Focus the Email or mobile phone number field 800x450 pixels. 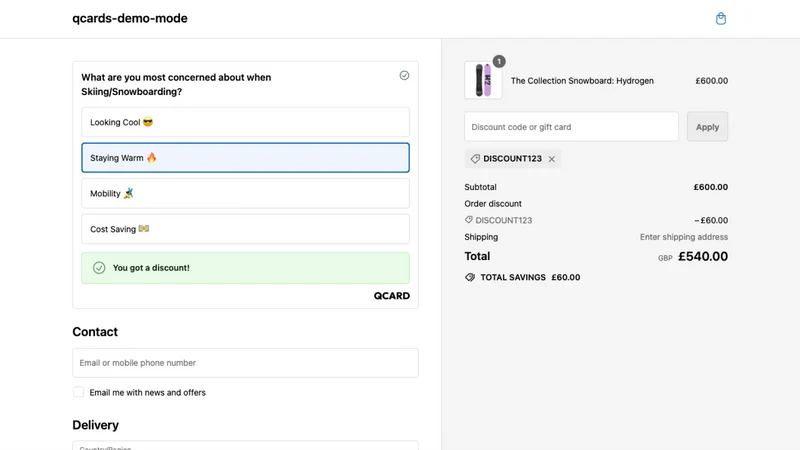[x=245, y=363]
